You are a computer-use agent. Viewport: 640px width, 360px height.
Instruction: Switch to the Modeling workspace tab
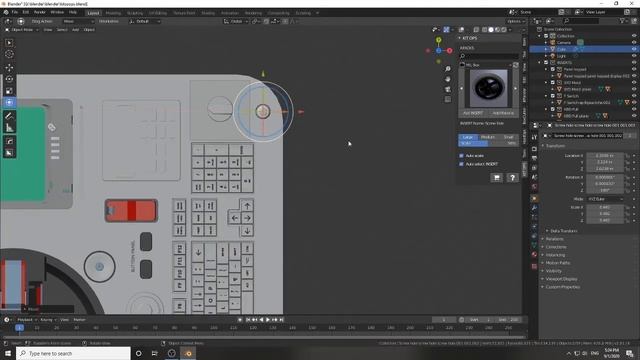coord(113,13)
